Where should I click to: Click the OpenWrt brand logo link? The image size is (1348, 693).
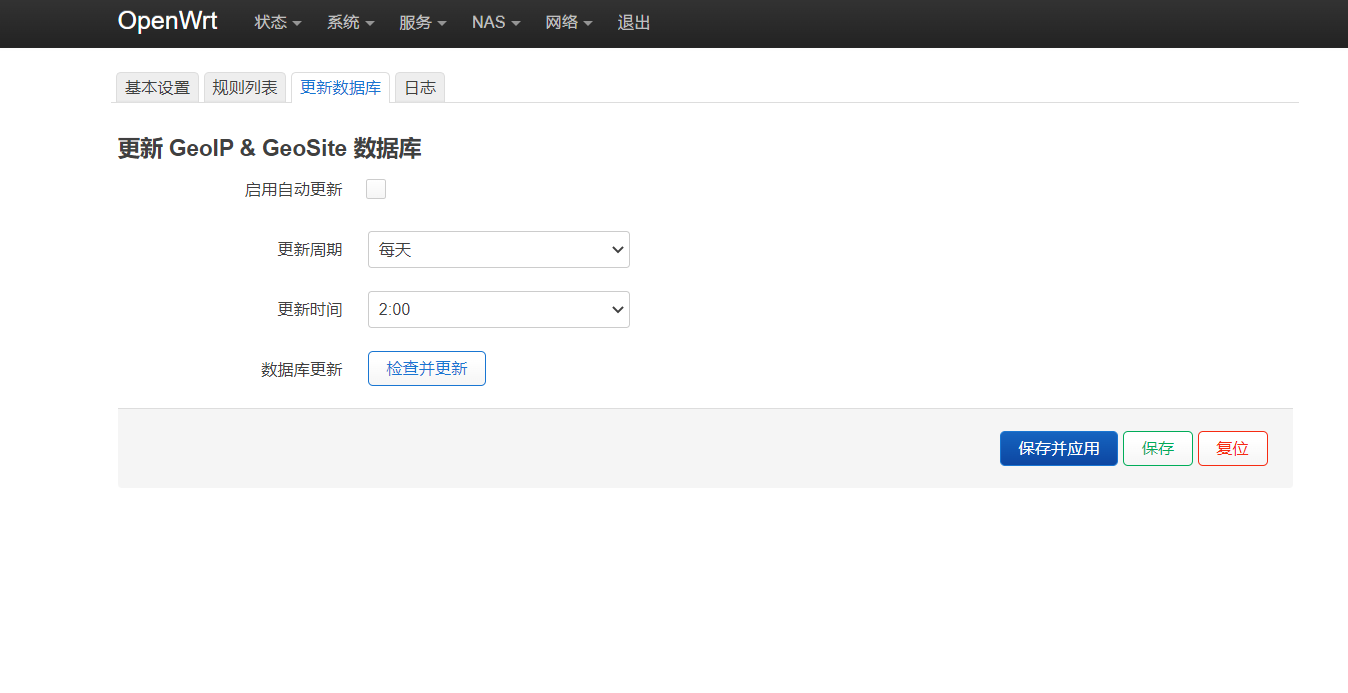pos(167,21)
